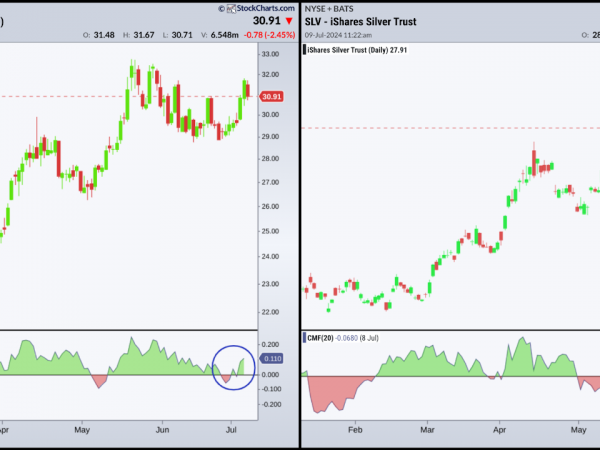The image size is (600, 450).
Task: Click the 29.00 price axis label
Action: click(x=270, y=137)
